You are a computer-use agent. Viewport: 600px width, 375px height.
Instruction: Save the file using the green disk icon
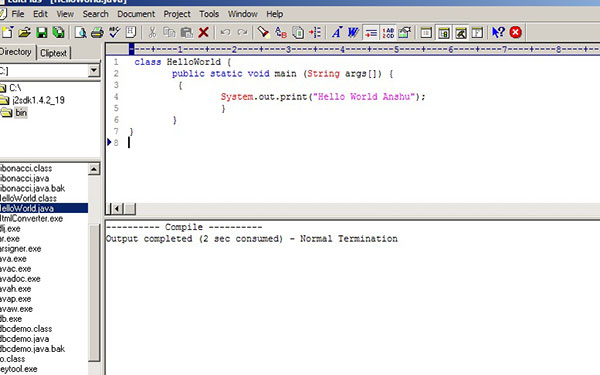click(x=41, y=33)
